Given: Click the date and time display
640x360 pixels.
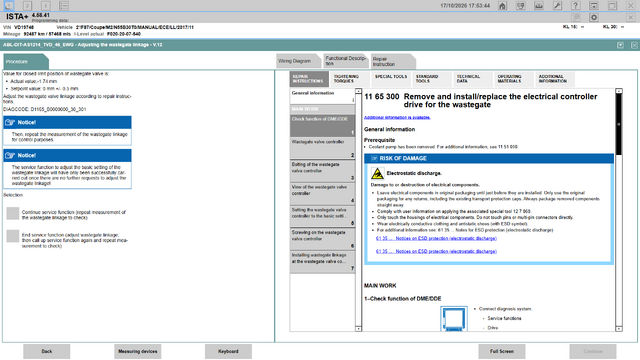Looking at the screenshot, I should pyautogui.click(x=465, y=6).
